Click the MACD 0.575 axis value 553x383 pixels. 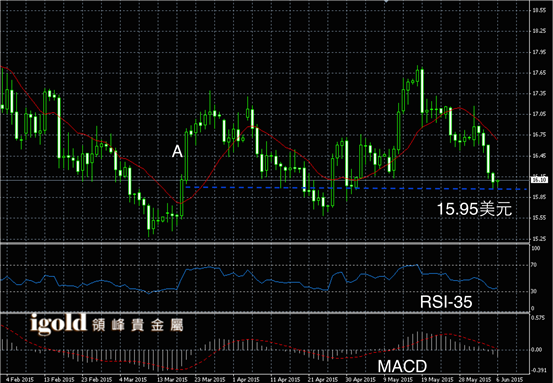tap(537, 317)
